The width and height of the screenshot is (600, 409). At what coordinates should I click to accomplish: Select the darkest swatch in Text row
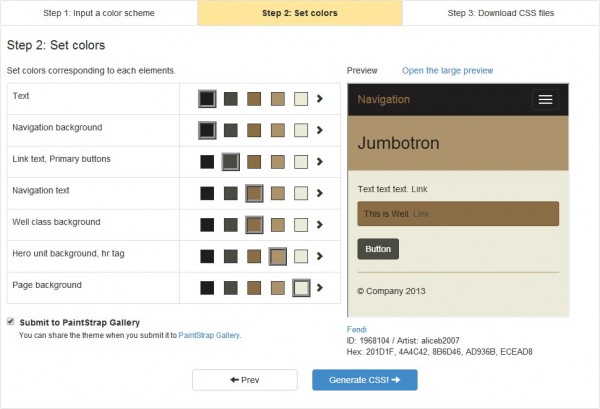[207, 99]
